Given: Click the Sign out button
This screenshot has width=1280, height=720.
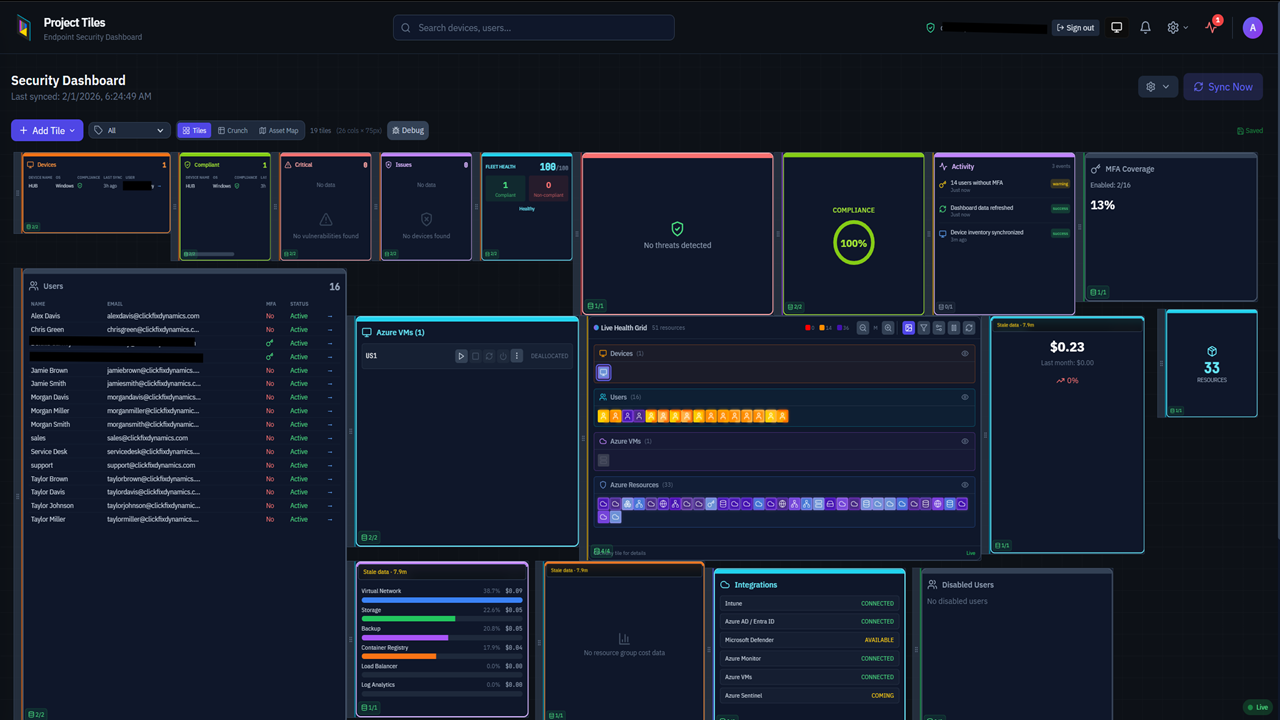Looking at the screenshot, I should 1075,27.
